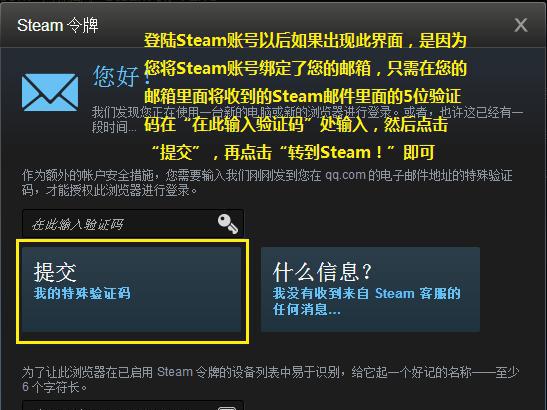This screenshot has width=547, height=410.
Task: Click the Steam 令牌 window title
Action: (58, 25)
